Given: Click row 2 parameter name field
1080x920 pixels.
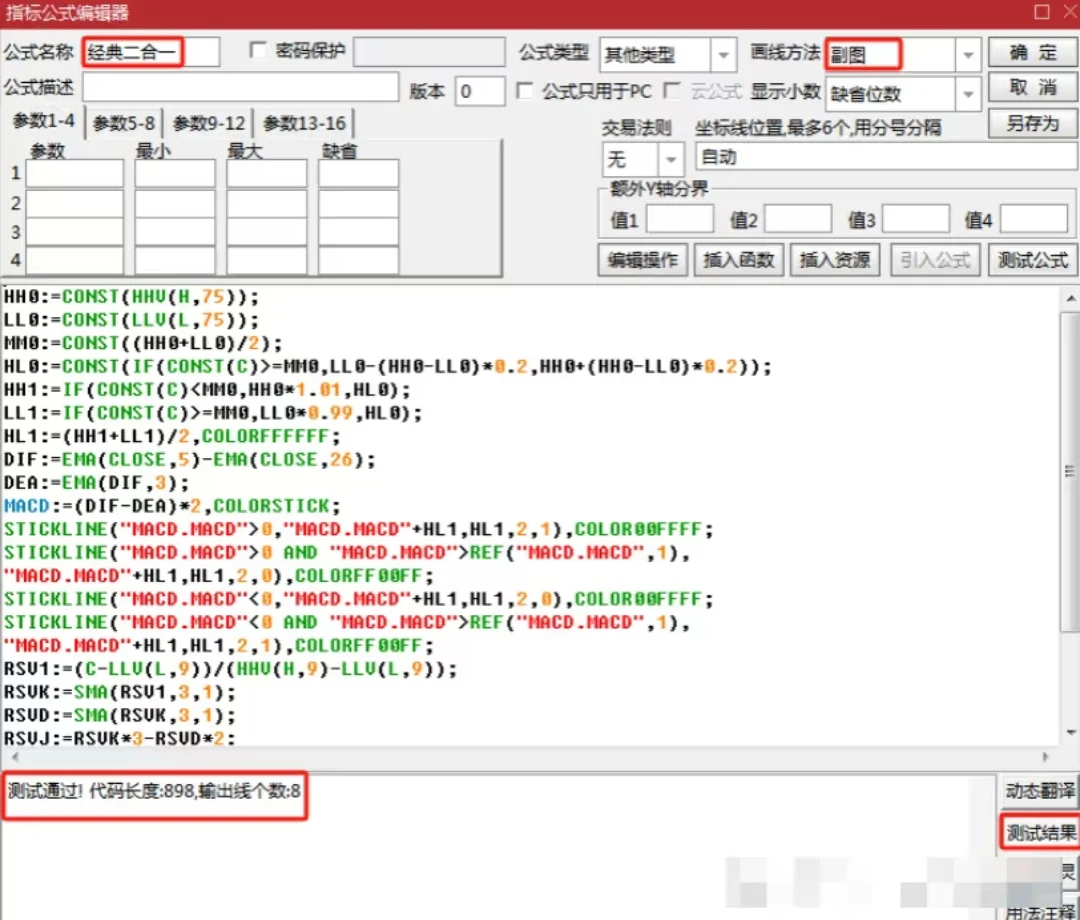Looking at the screenshot, I should pyautogui.click(x=74, y=204).
